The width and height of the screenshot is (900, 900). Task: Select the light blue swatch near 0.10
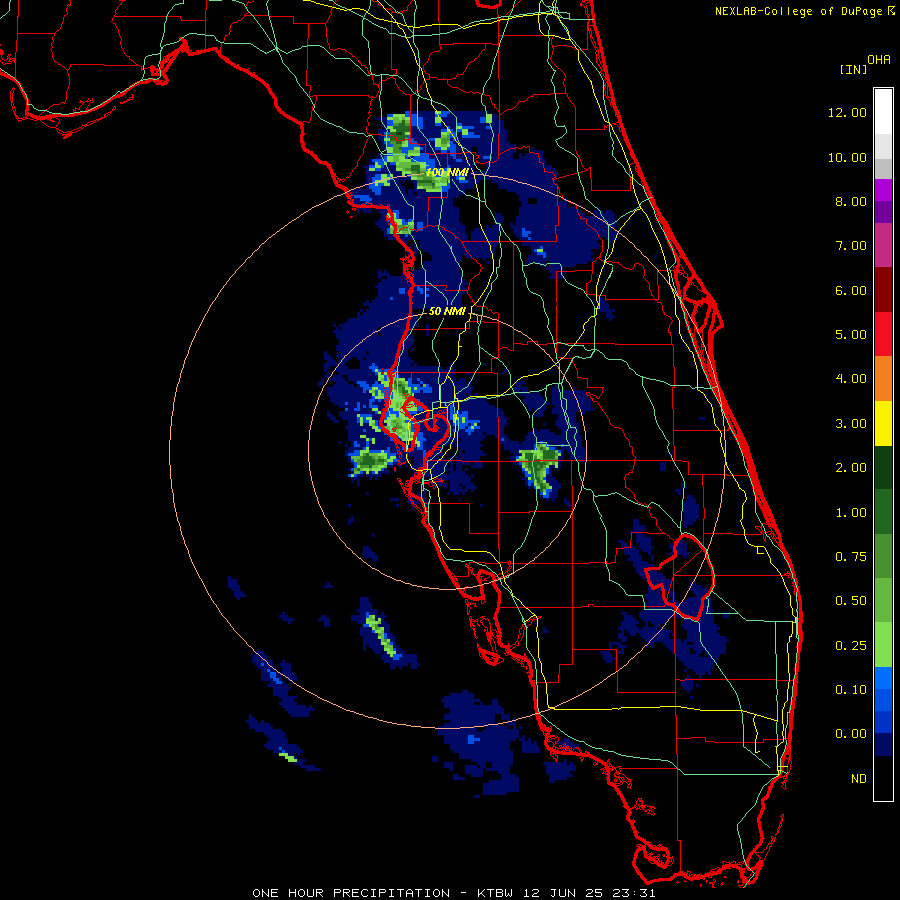pos(883,678)
